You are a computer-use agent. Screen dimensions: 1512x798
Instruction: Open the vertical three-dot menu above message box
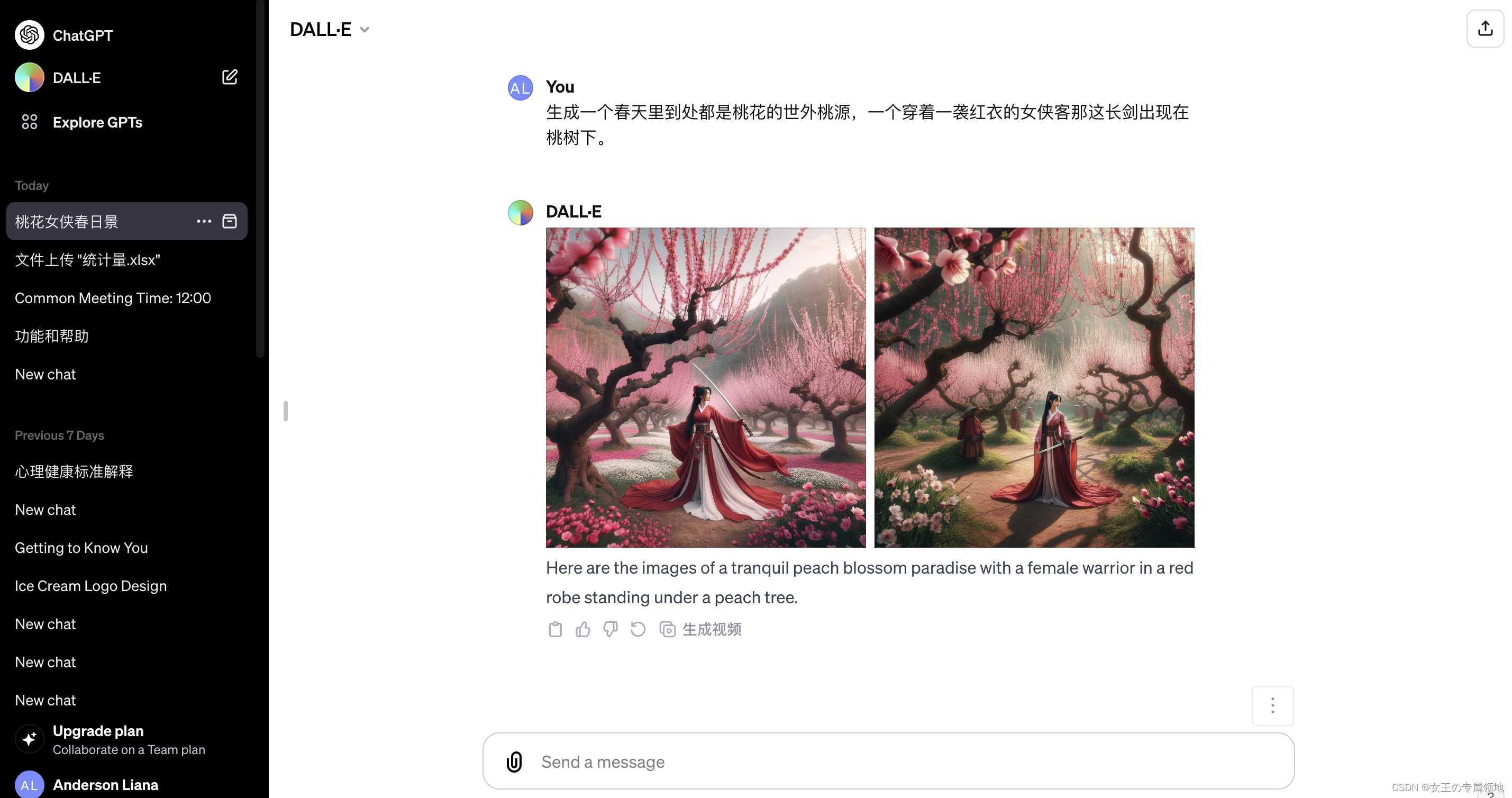point(1272,705)
